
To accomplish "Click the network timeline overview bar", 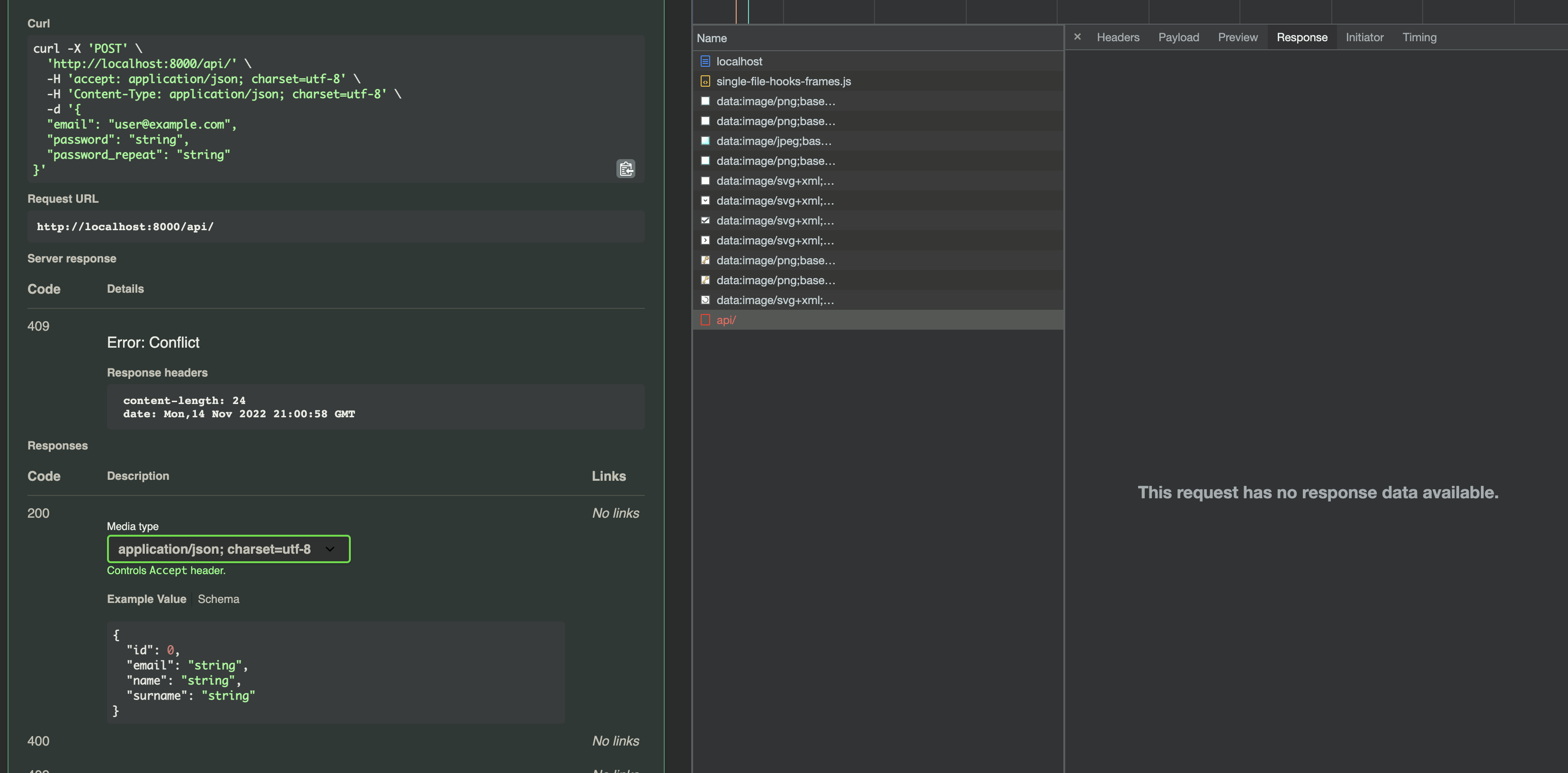I will [x=1130, y=11].
